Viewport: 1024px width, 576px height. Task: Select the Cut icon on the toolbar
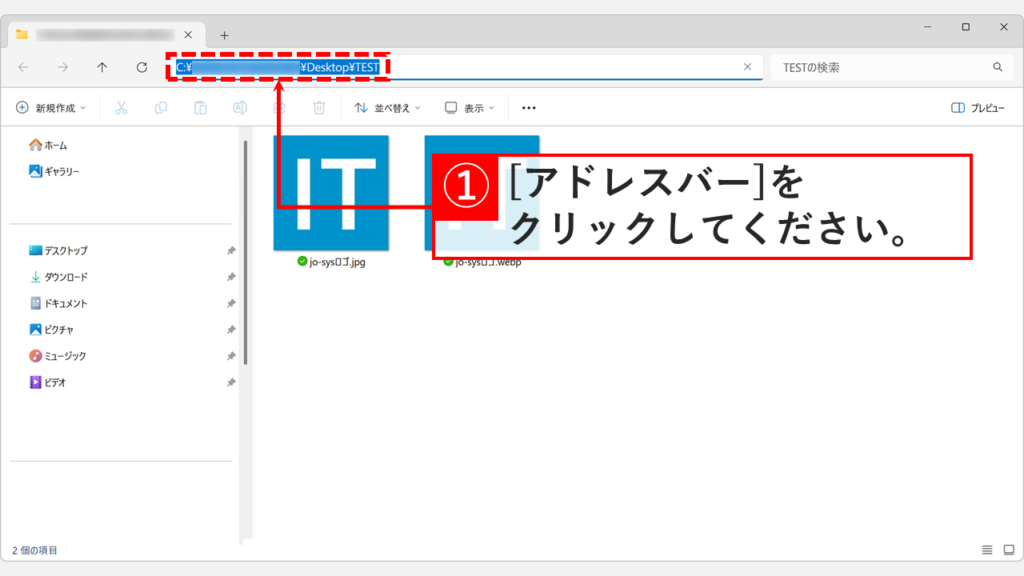[121, 107]
